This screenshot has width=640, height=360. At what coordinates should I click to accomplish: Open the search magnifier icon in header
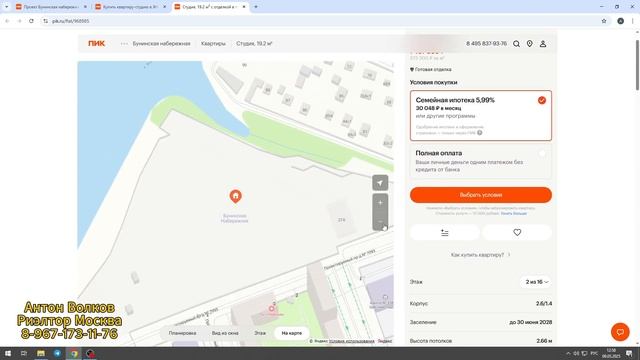click(x=516, y=44)
